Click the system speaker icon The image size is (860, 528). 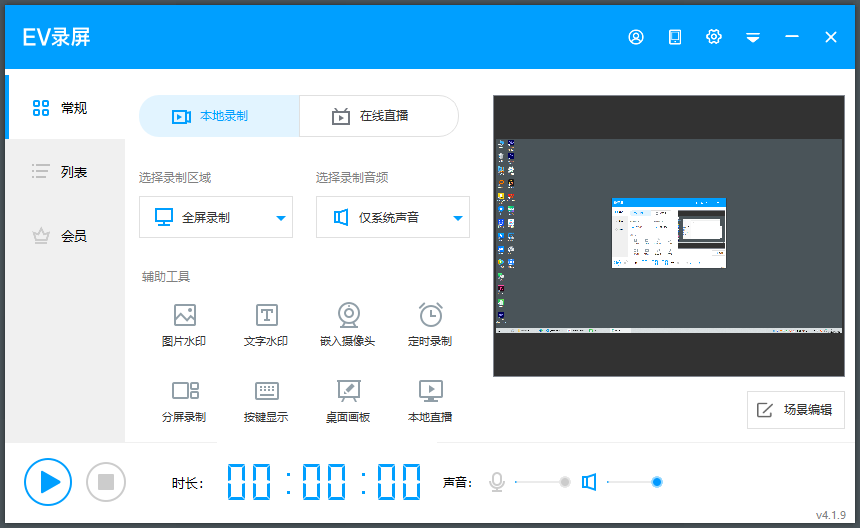[589, 482]
